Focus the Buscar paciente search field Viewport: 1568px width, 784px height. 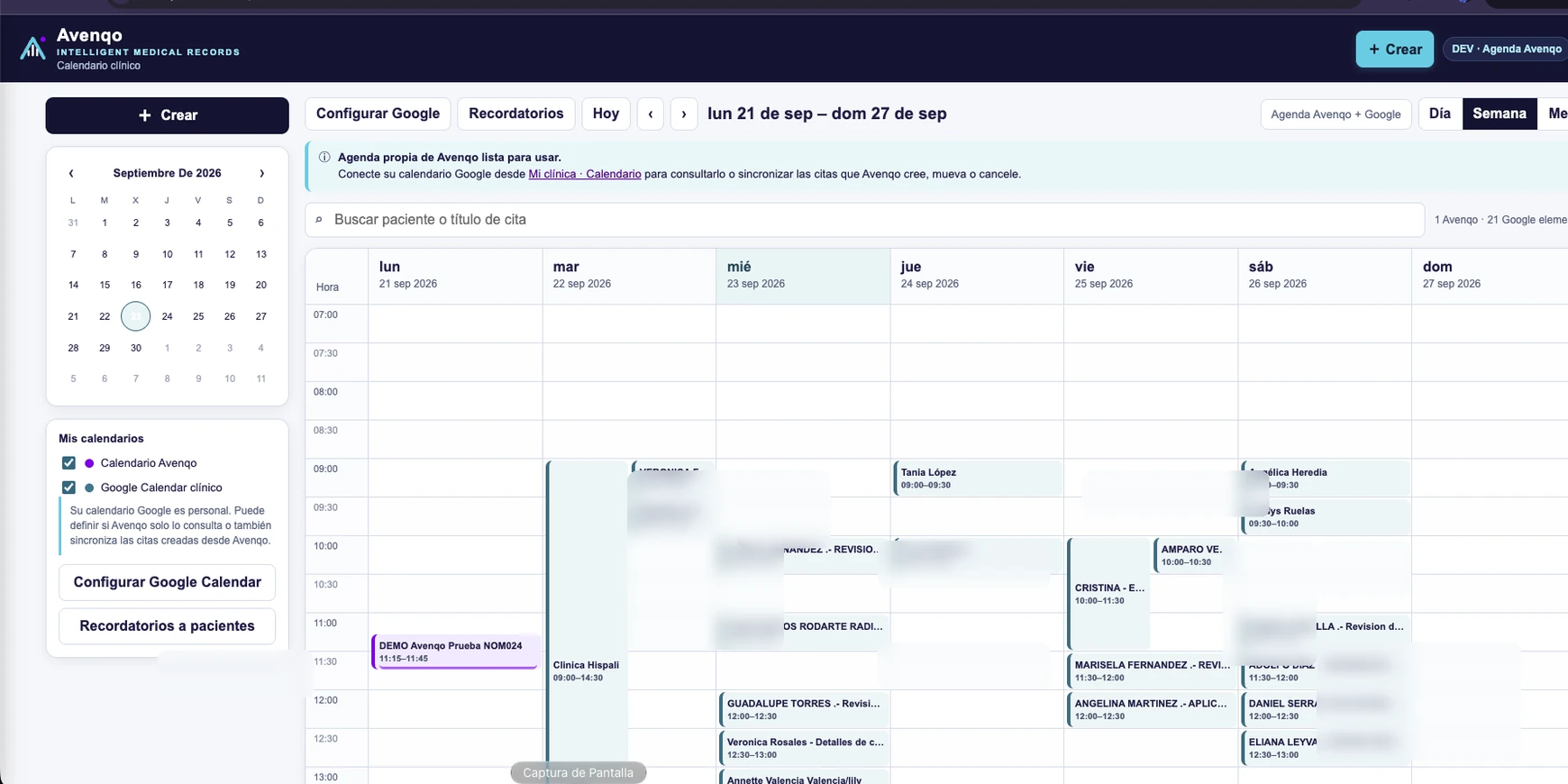click(x=865, y=220)
